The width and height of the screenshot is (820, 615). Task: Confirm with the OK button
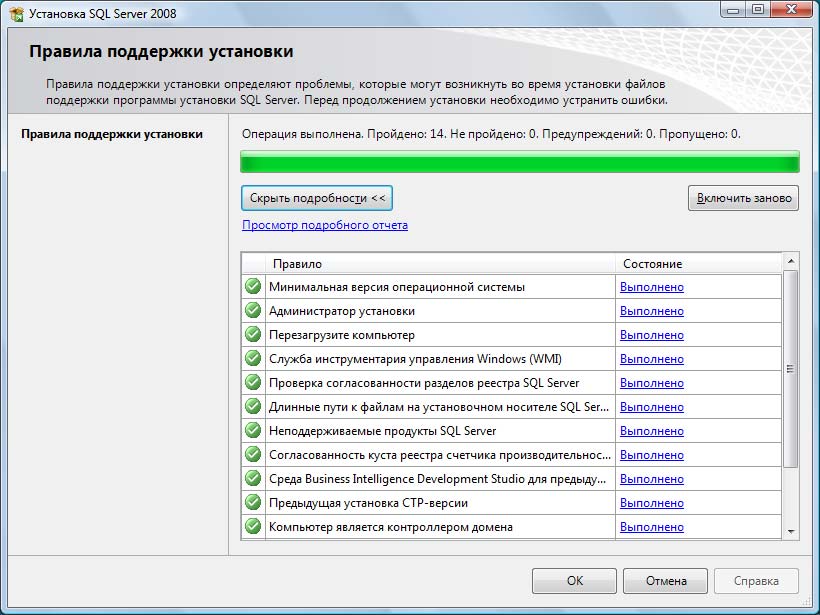pyautogui.click(x=574, y=580)
